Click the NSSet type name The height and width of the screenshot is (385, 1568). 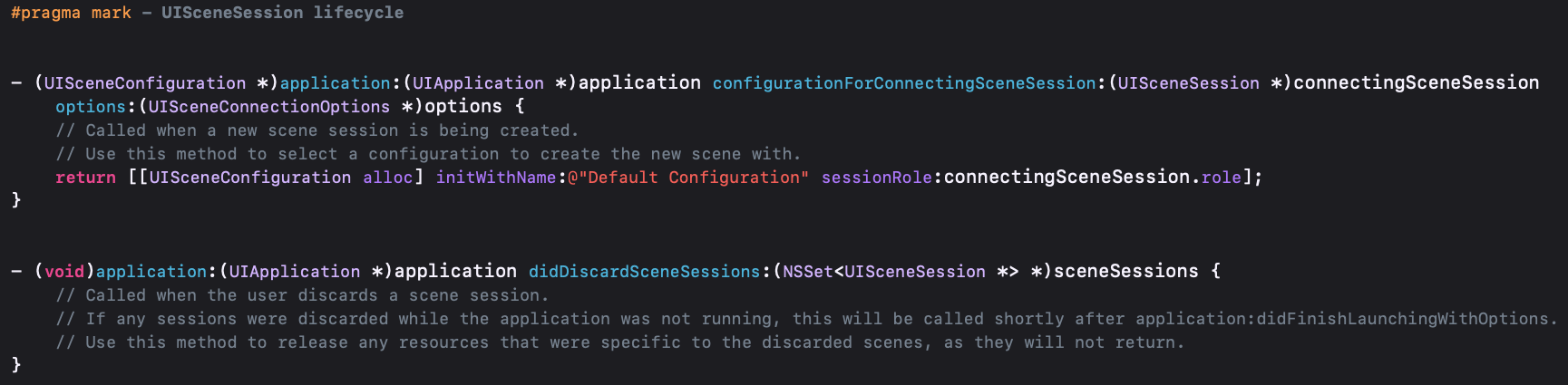coord(807,272)
